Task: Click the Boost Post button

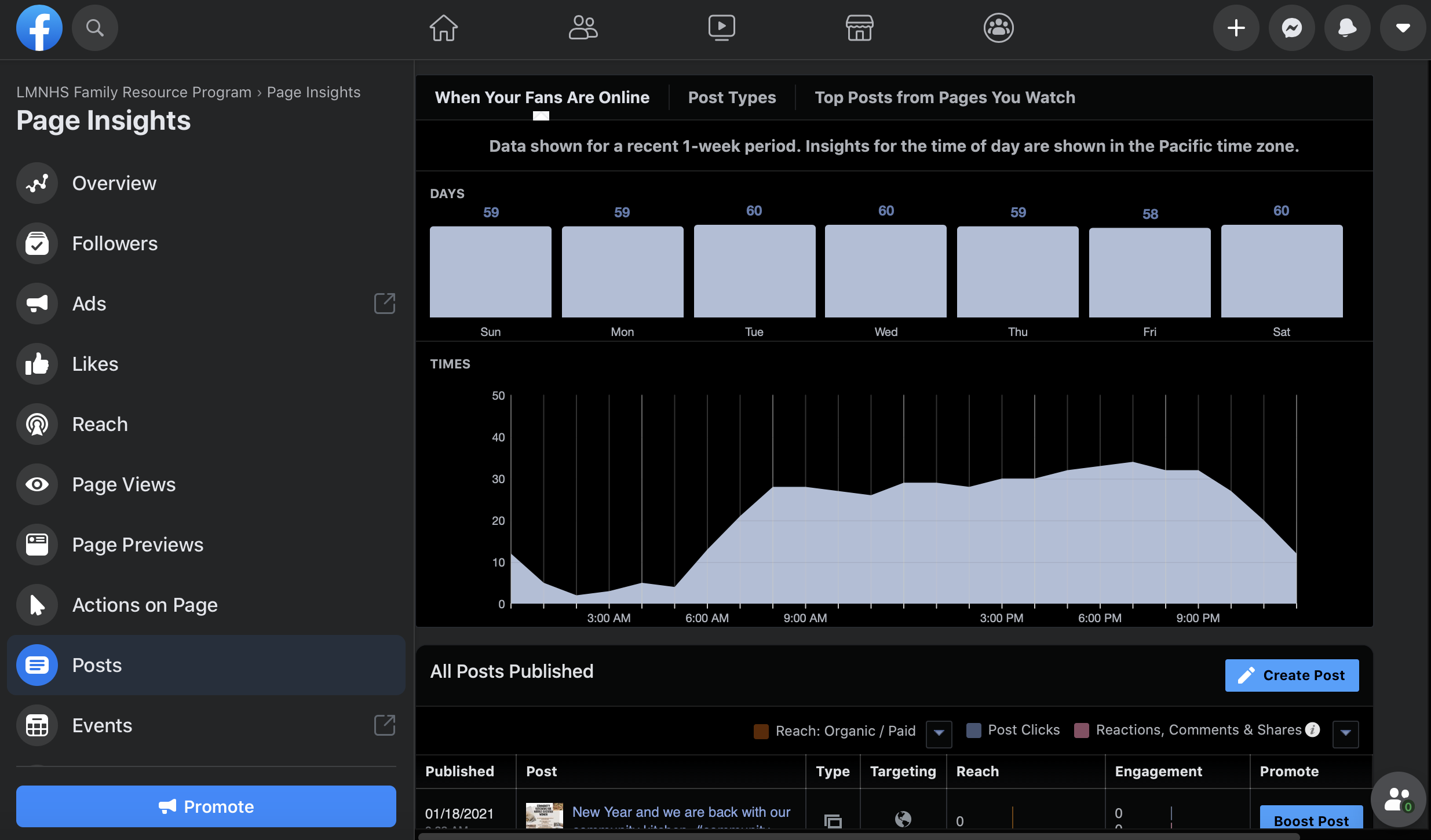Action: pyautogui.click(x=1311, y=817)
